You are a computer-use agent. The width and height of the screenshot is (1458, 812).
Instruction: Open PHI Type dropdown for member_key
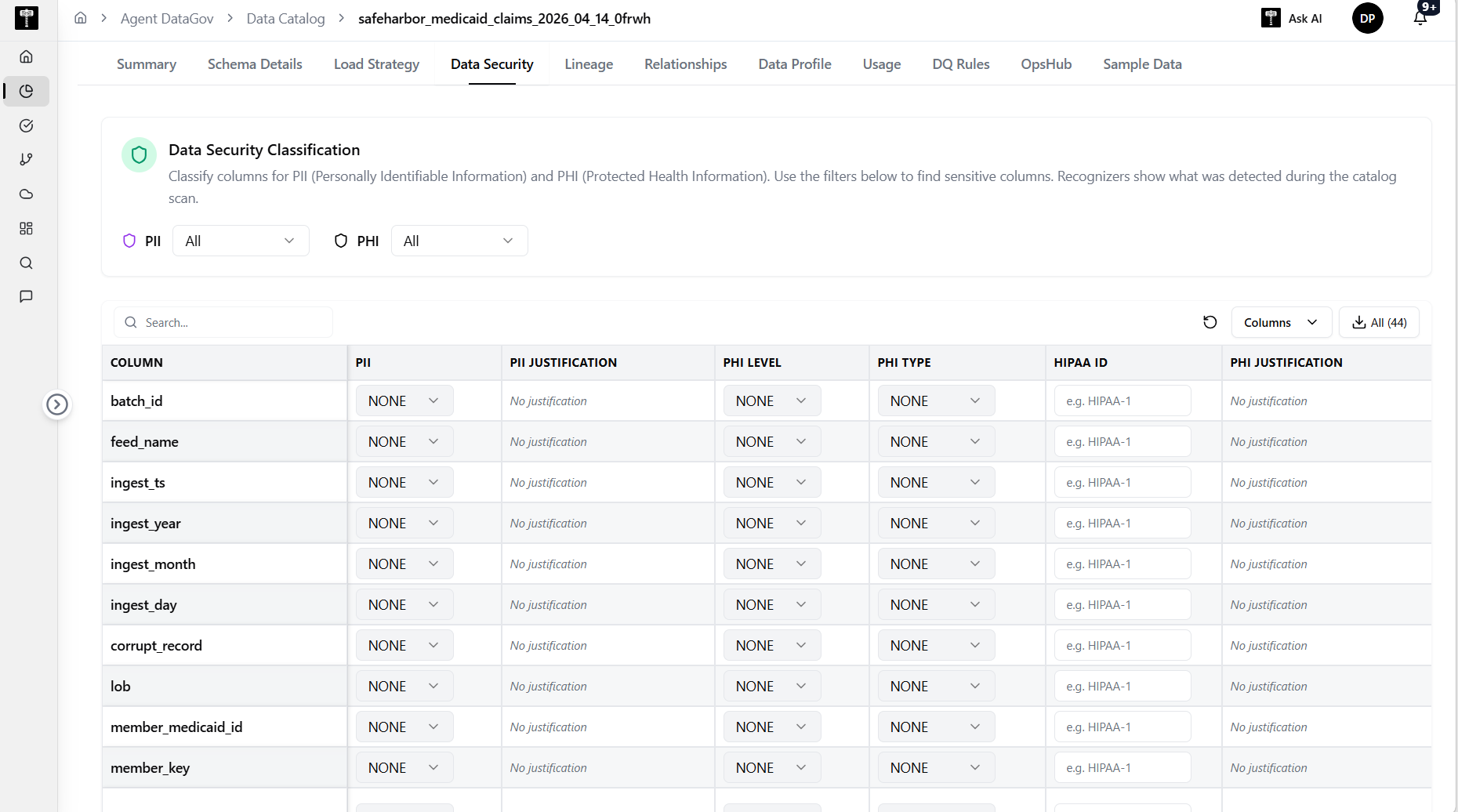(x=936, y=767)
